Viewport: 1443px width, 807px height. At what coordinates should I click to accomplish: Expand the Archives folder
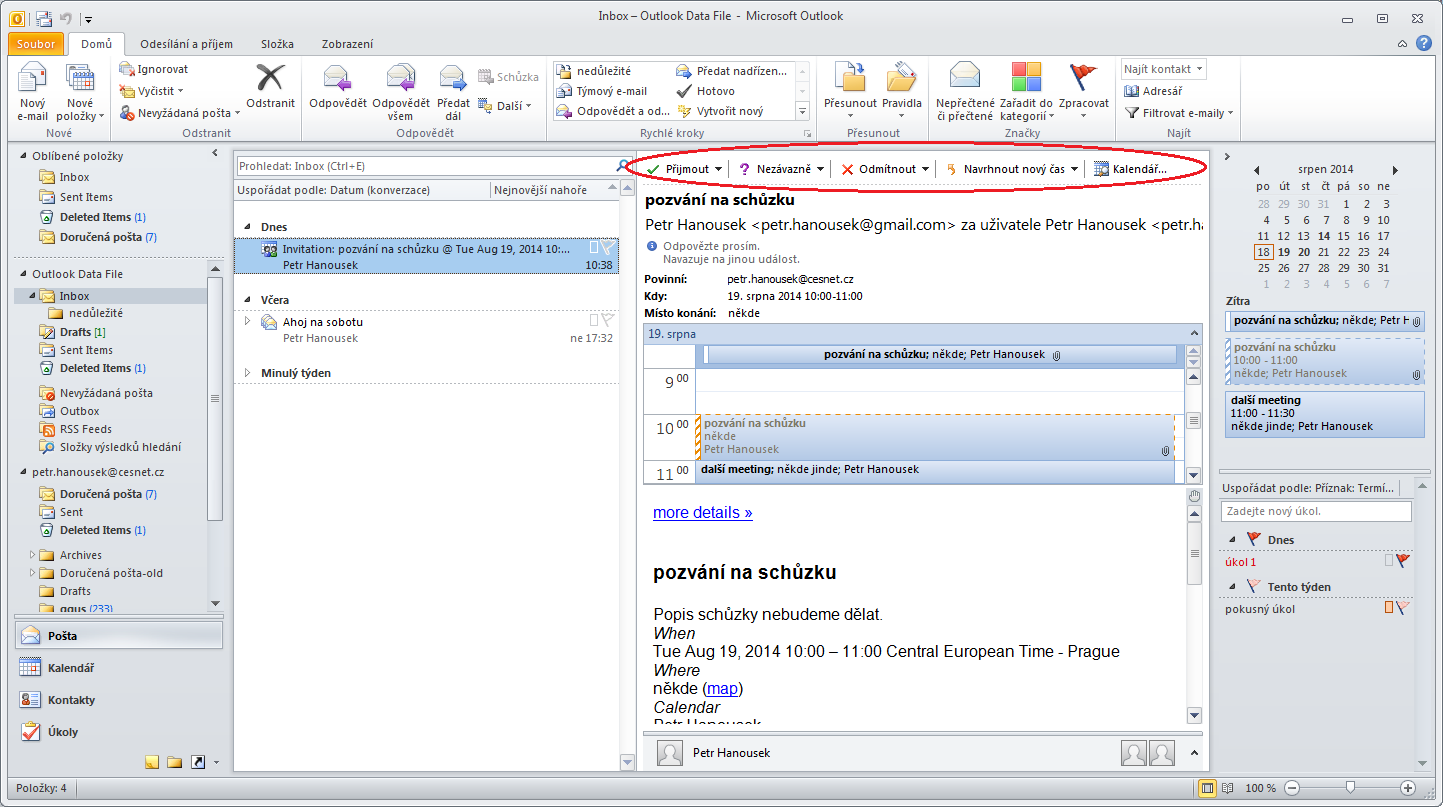pyautogui.click(x=33, y=555)
